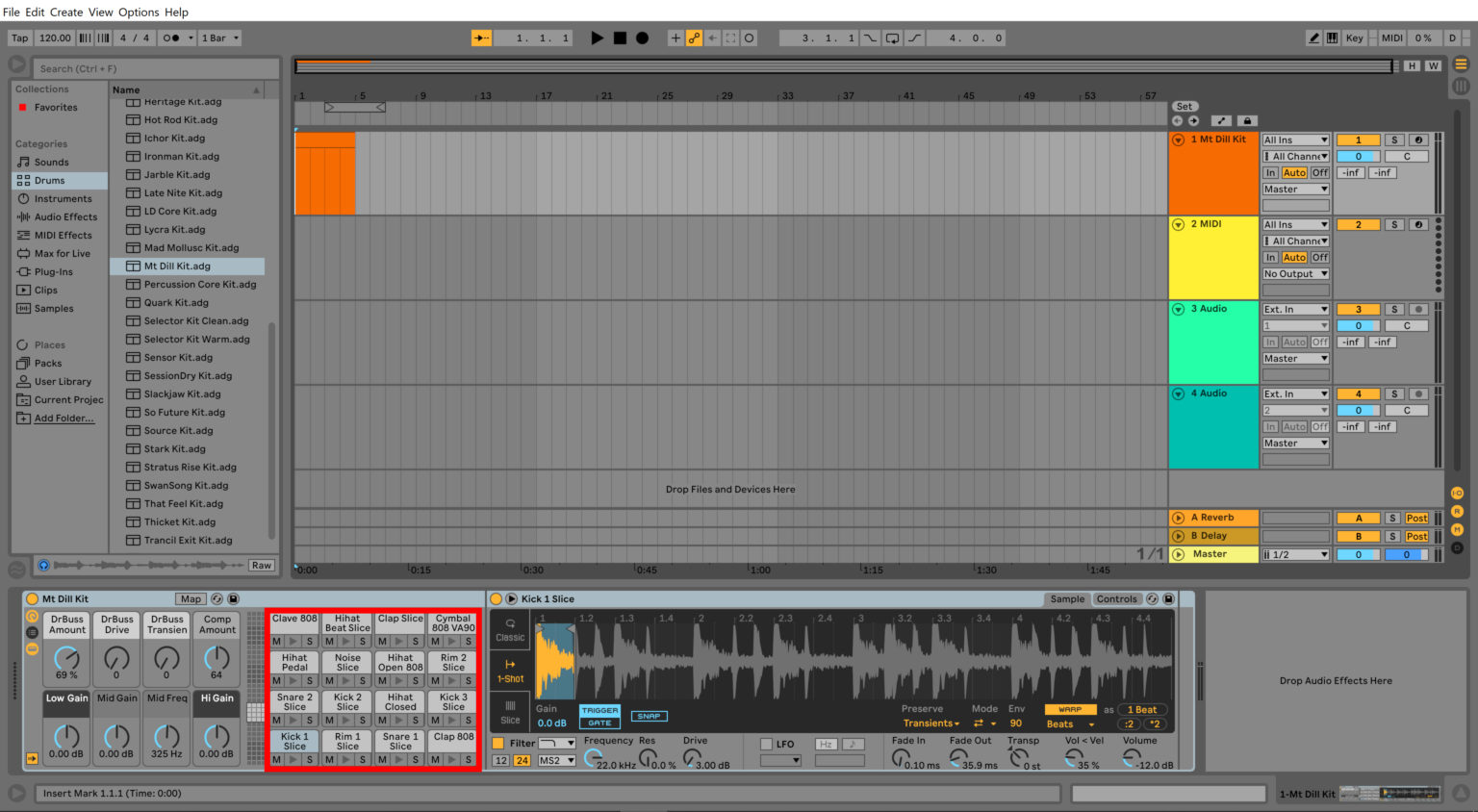Viewport: 1478px width, 812px height.
Task: Activate GATE mode below the Trigger button
Action: click(x=599, y=723)
